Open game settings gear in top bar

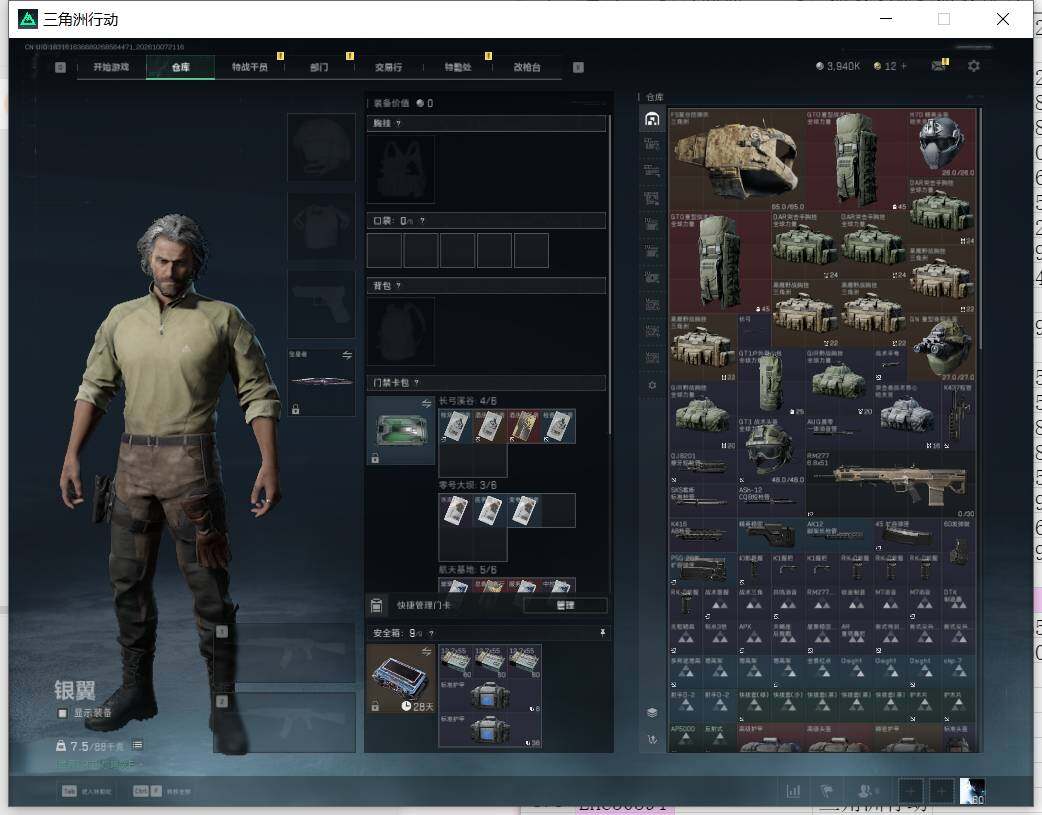click(974, 66)
